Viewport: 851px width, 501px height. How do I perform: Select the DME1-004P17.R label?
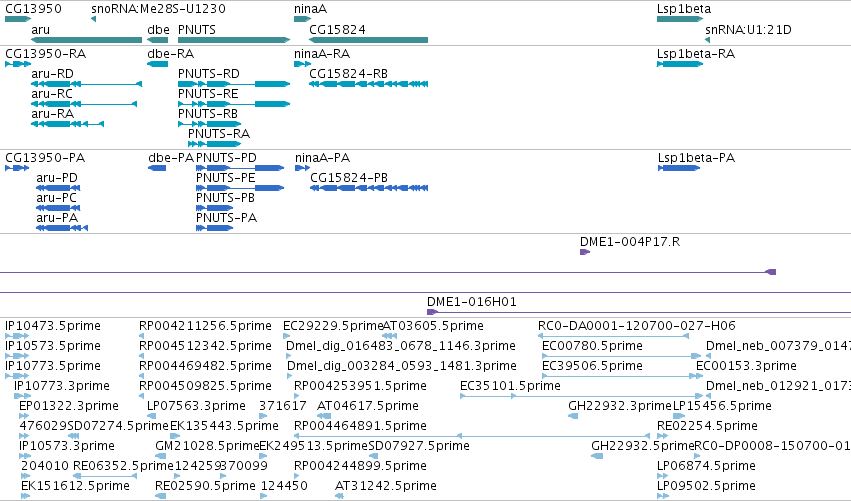[x=630, y=242]
